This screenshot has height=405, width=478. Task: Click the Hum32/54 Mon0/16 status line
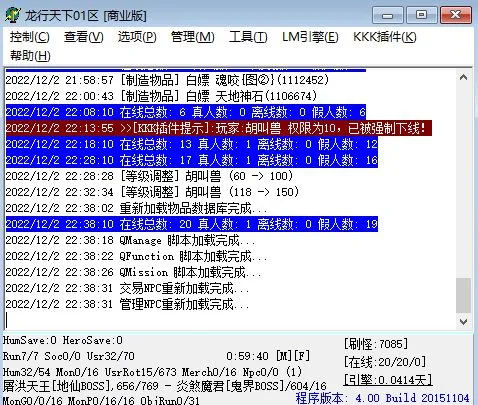[152, 371]
